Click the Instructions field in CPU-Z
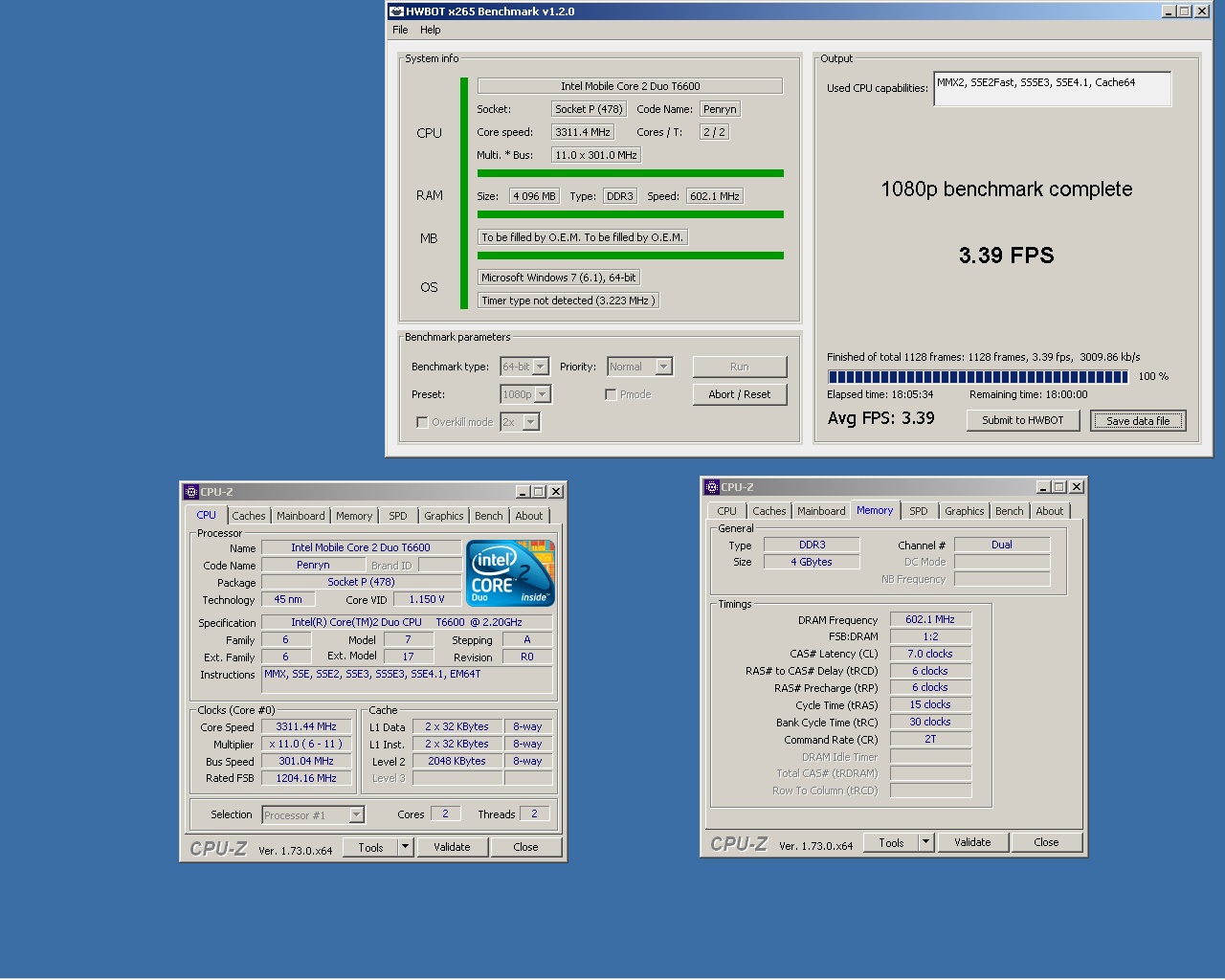The image size is (1225, 980). pyautogui.click(x=407, y=679)
